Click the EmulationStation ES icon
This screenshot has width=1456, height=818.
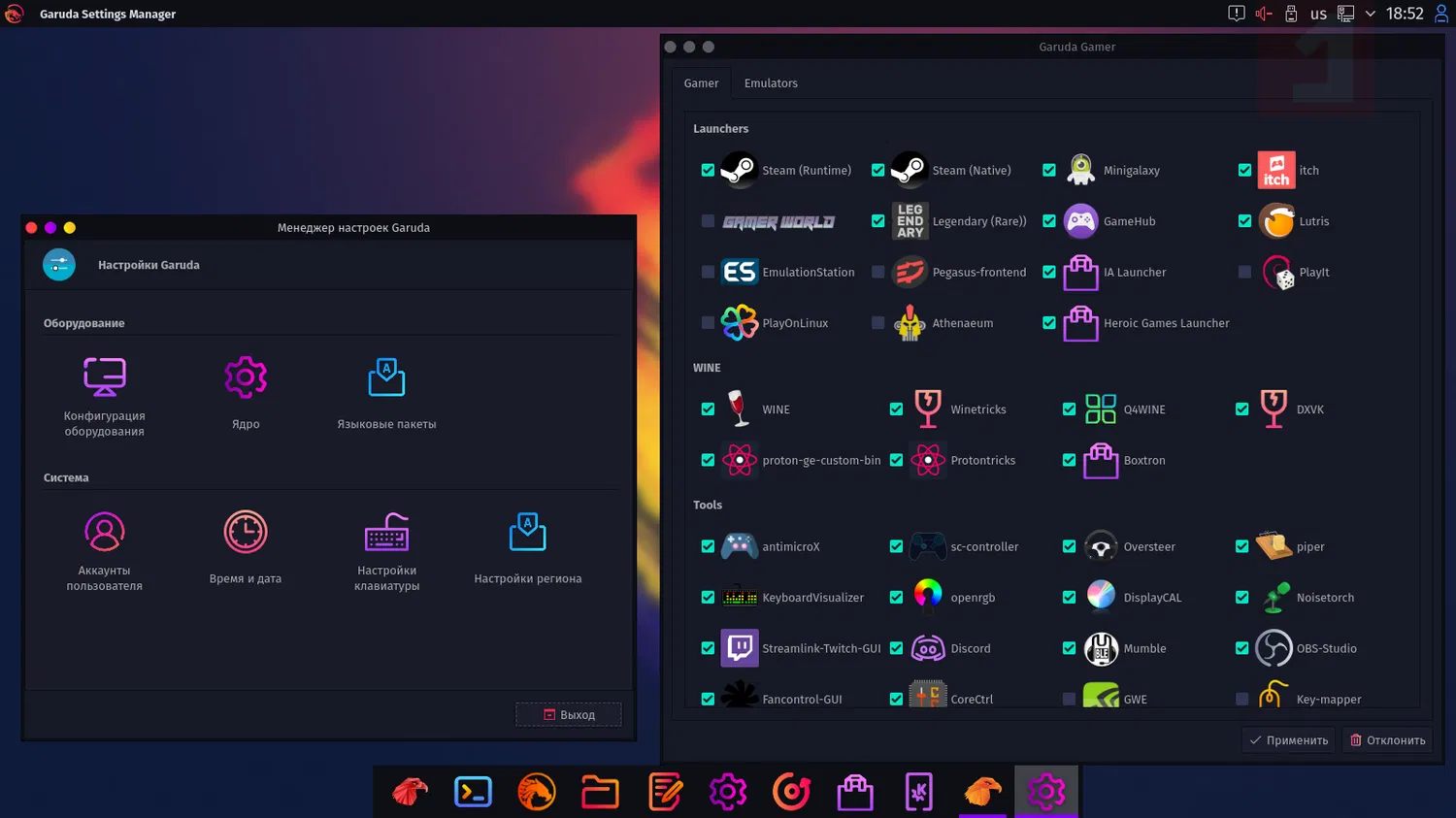point(740,272)
